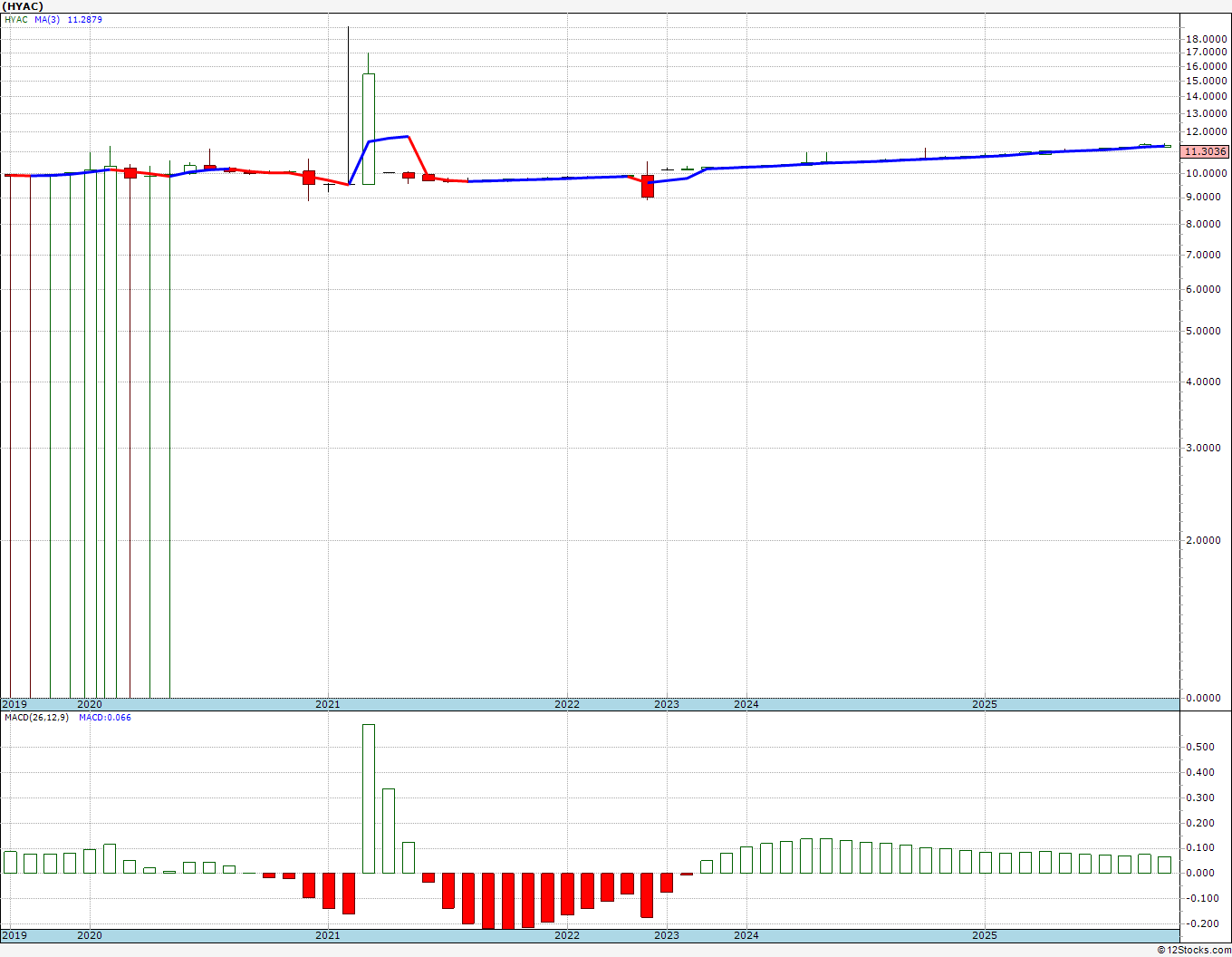Viewport: 1232px width, 957px height.
Task: Click the large red candlestick just before 2023
Action: click(x=648, y=186)
